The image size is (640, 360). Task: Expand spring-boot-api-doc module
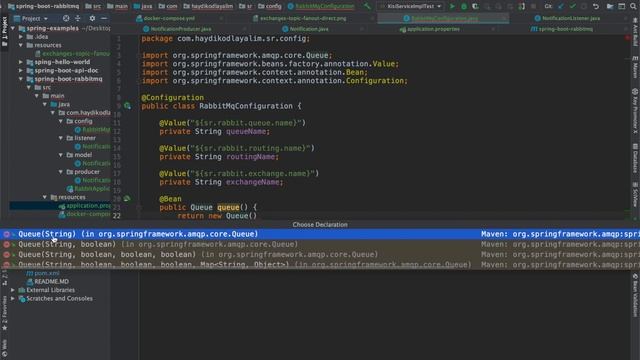(21, 71)
